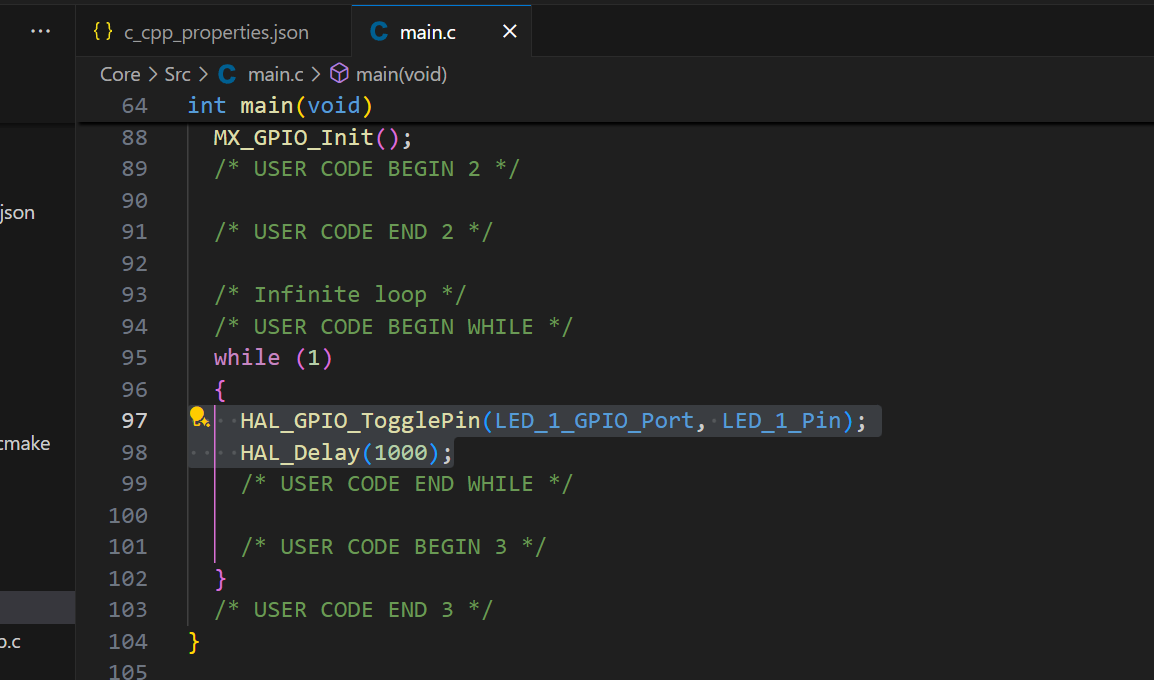
Task: Click the lightbulb code action icon
Action: pyautogui.click(x=198, y=418)
